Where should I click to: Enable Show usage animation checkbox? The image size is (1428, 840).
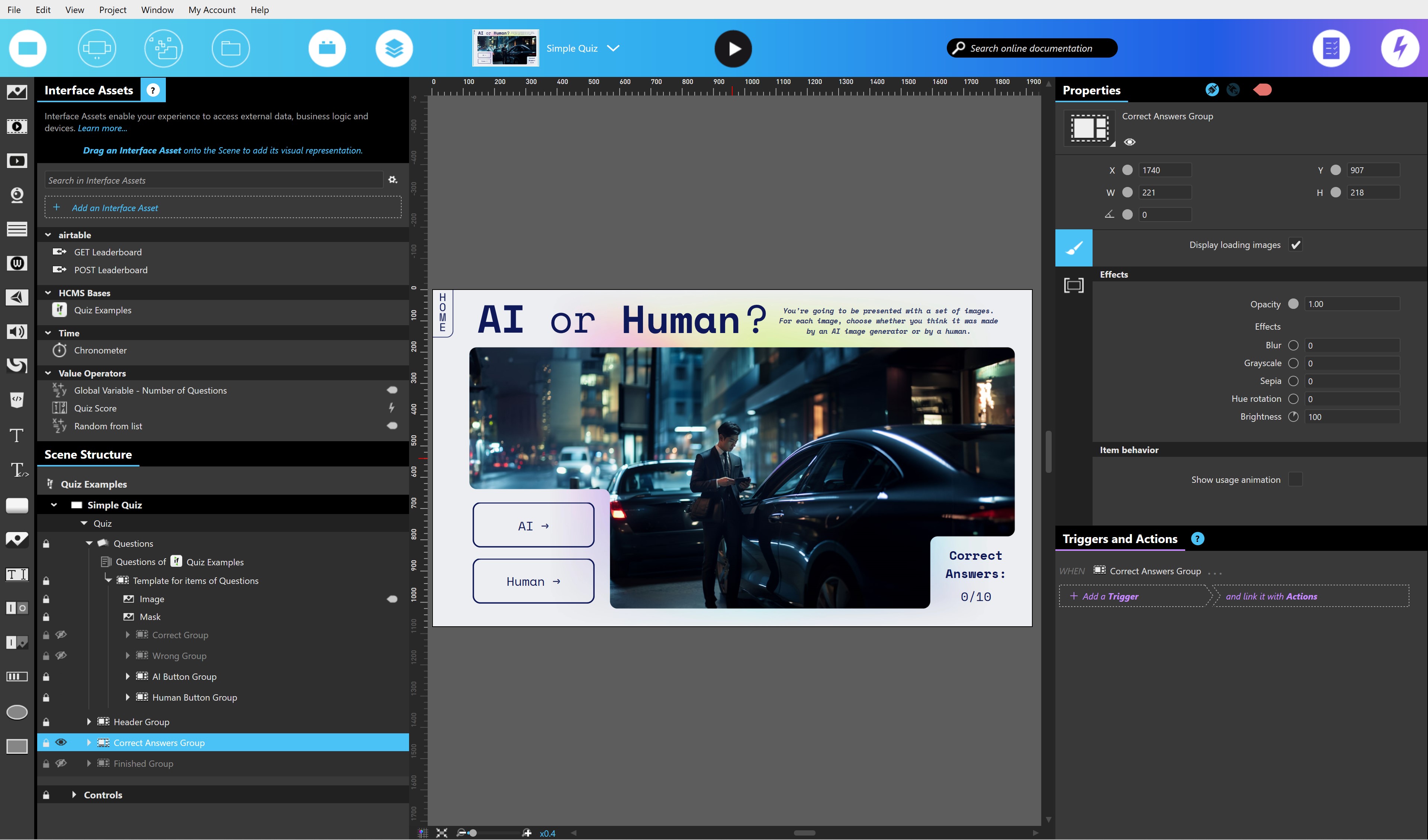[1295, 480]
